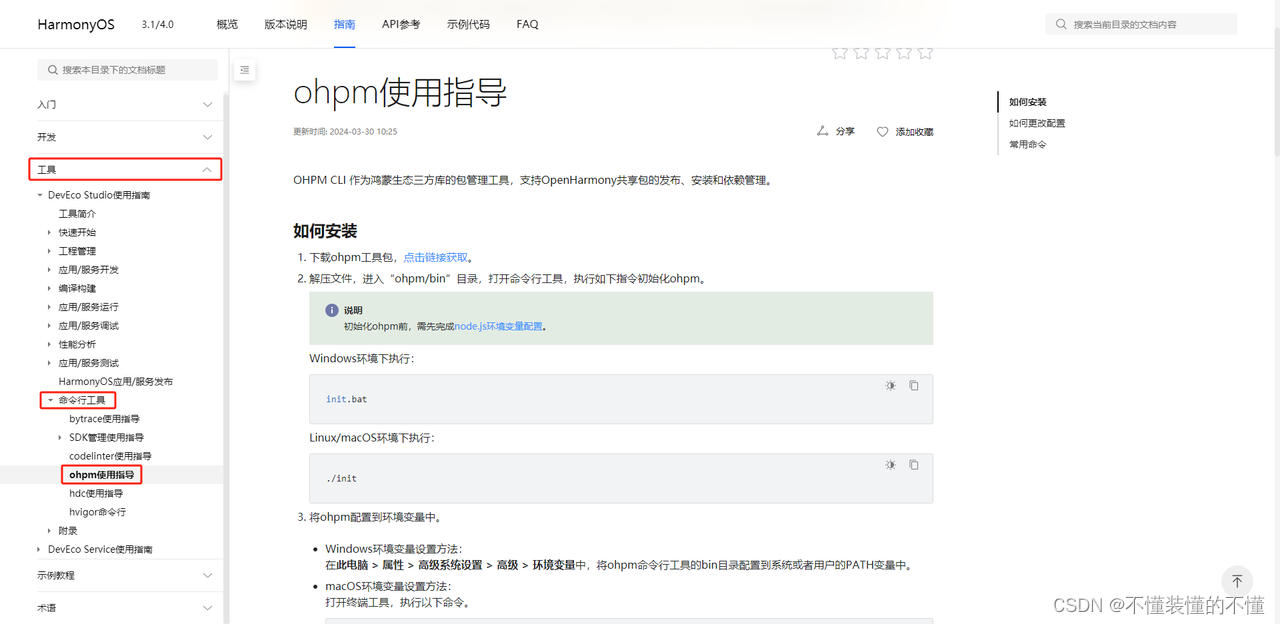
Task: Select the 指南 tab
Action: [344, 24]
